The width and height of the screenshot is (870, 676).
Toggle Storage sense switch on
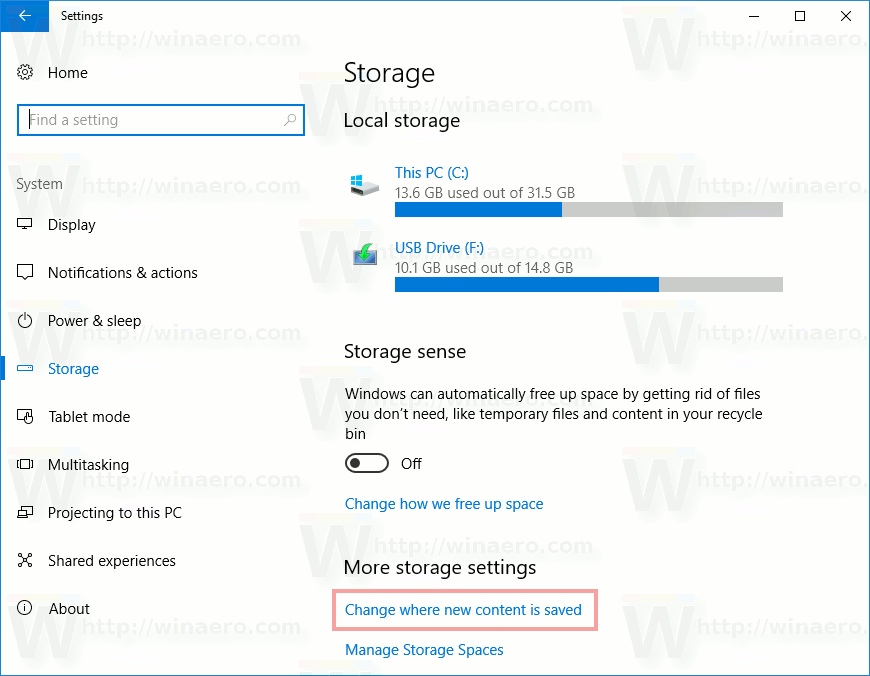point(366,464)
